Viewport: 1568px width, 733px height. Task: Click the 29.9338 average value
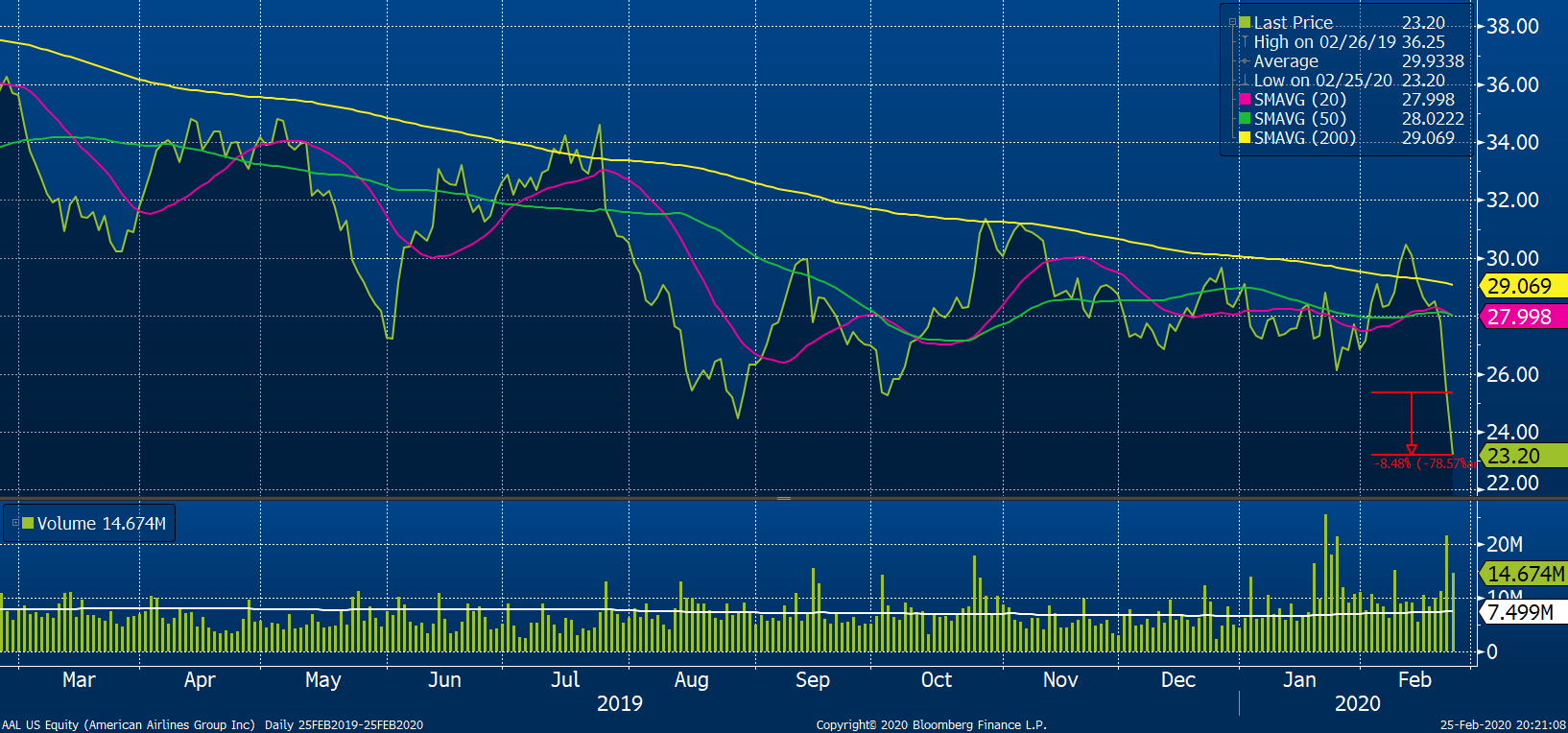click(x=1433, y=60)
